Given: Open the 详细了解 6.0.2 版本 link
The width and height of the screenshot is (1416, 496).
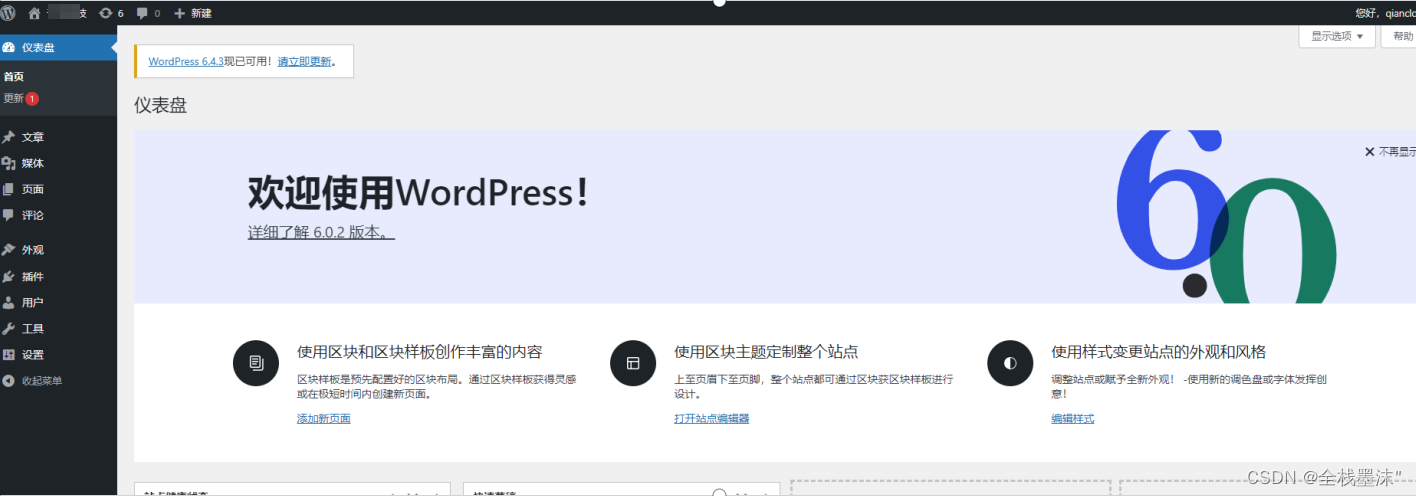Looking at the screenshot, I should tap(321, 232).
